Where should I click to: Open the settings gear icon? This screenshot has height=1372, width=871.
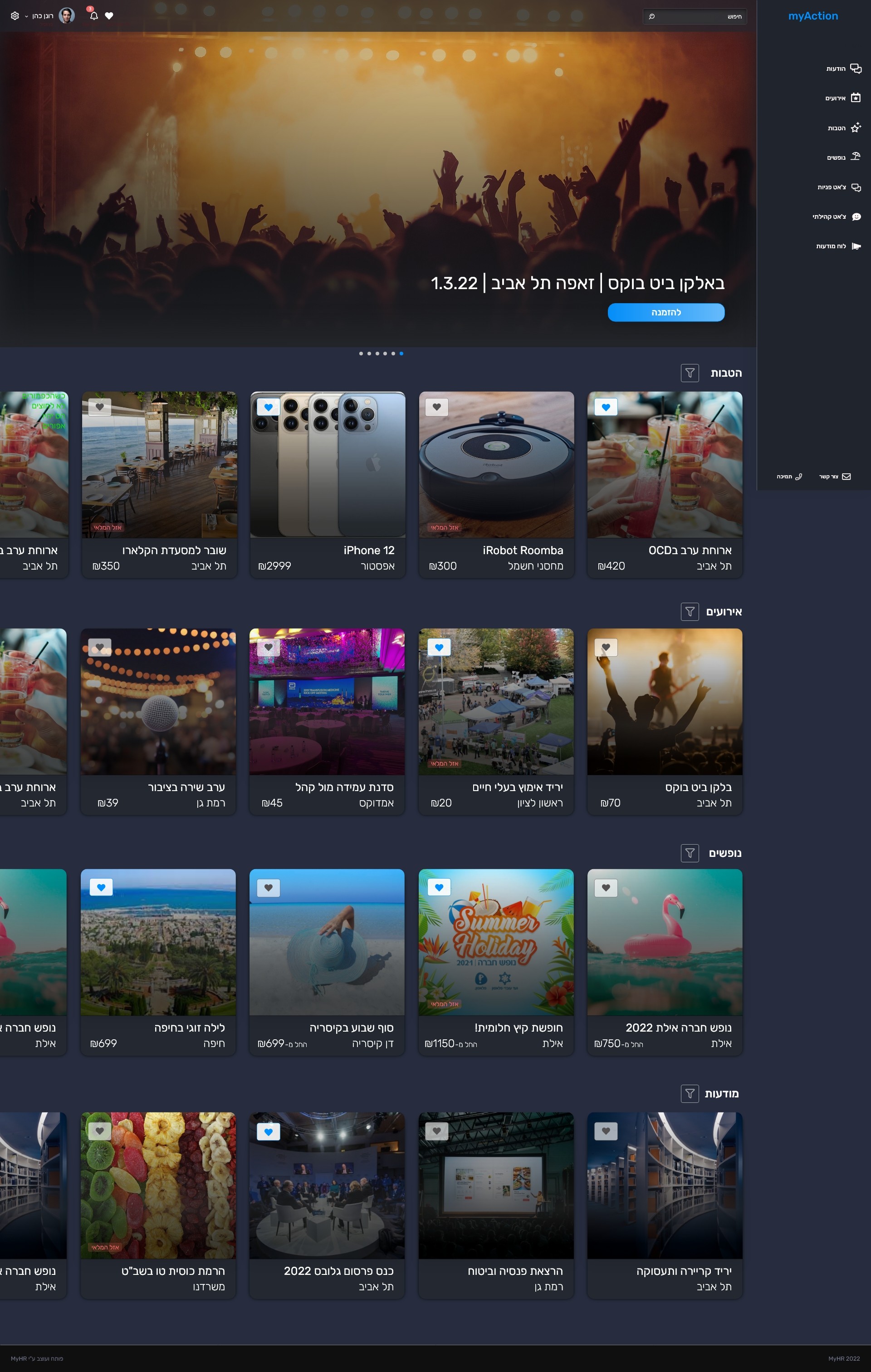pyautogui.click(x=15, y=16)
